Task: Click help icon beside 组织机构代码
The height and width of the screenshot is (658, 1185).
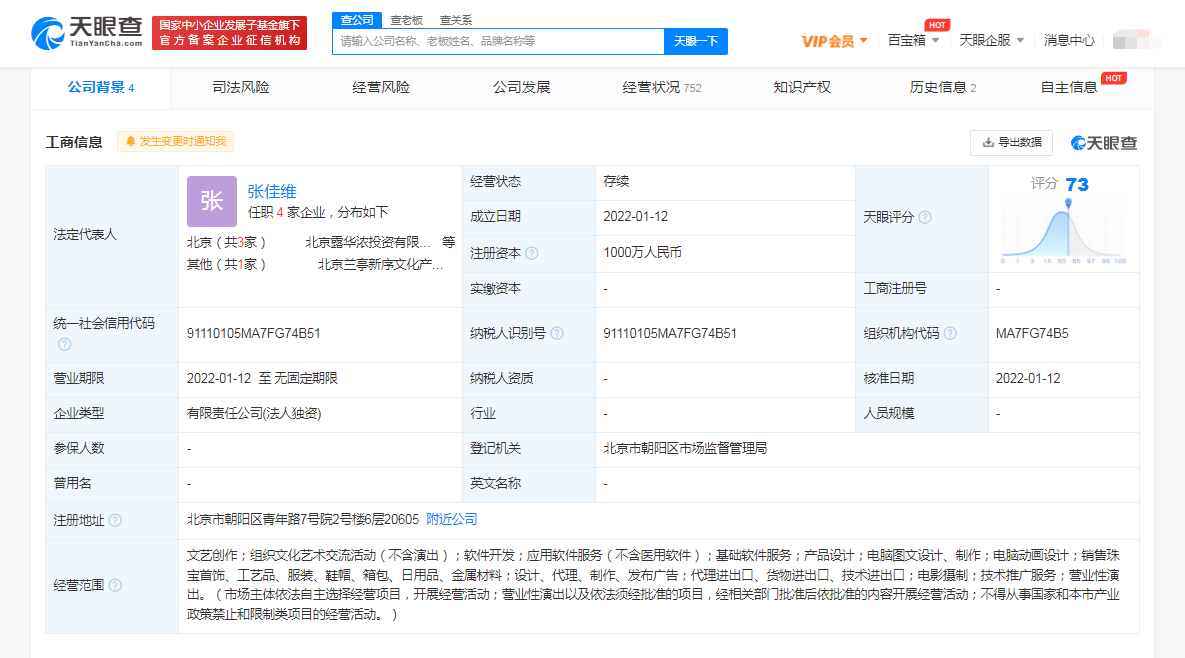Action: point(951,333)
